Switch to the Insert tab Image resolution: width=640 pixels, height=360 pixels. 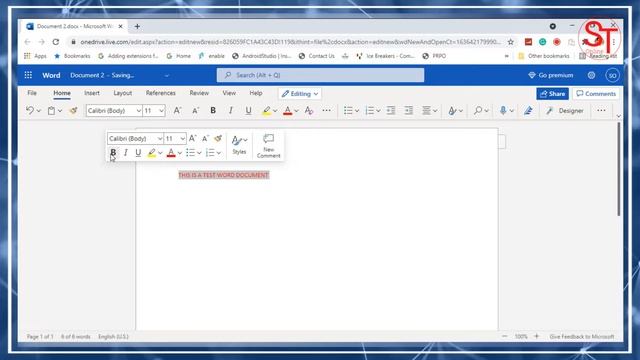pyautogui.click(x=92, y=93)
